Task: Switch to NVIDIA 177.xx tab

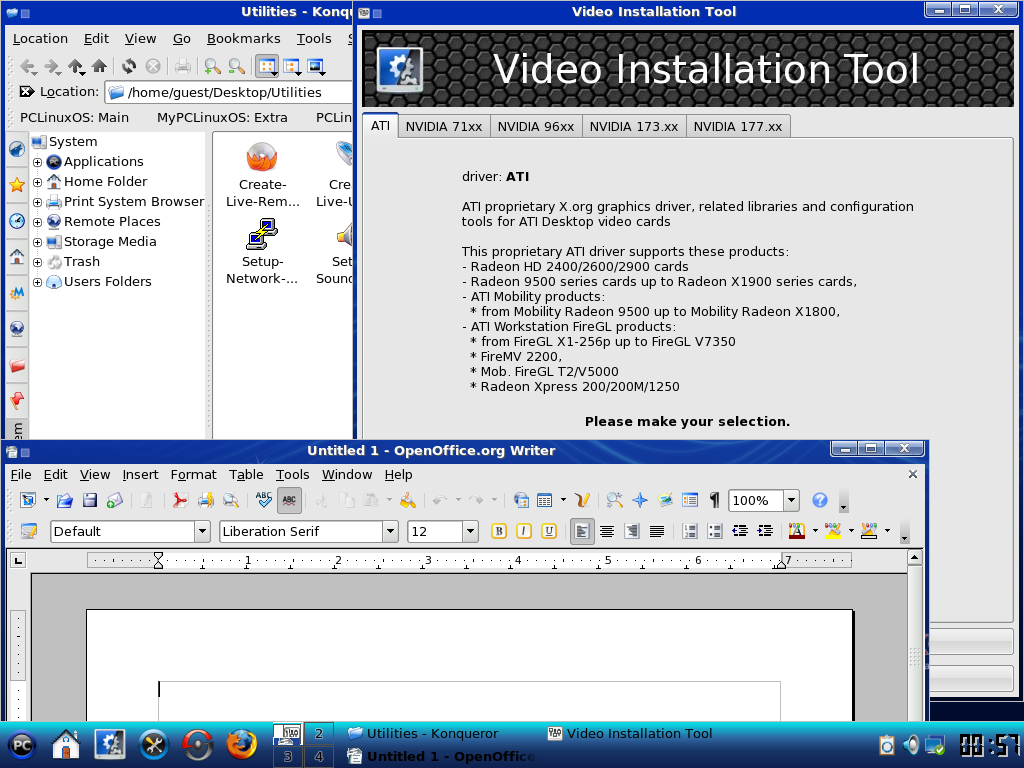Action: [x=738, y=127]
